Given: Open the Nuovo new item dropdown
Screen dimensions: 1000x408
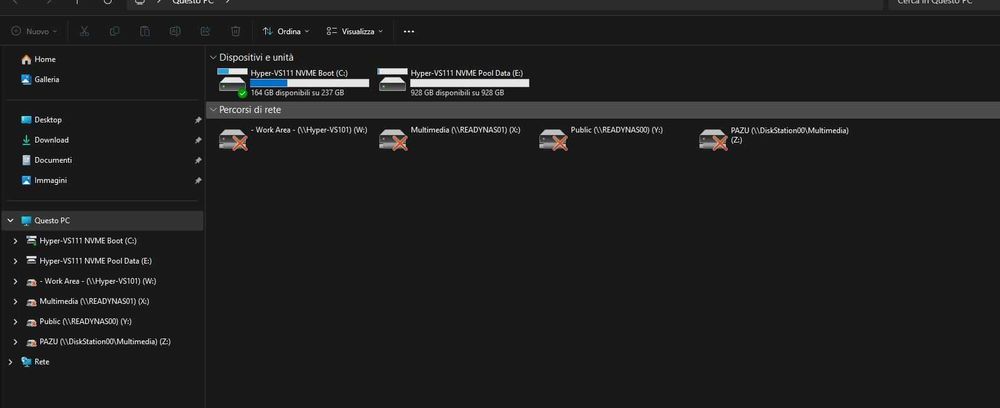Looking at the screenshot, I should tap(34, 31).
